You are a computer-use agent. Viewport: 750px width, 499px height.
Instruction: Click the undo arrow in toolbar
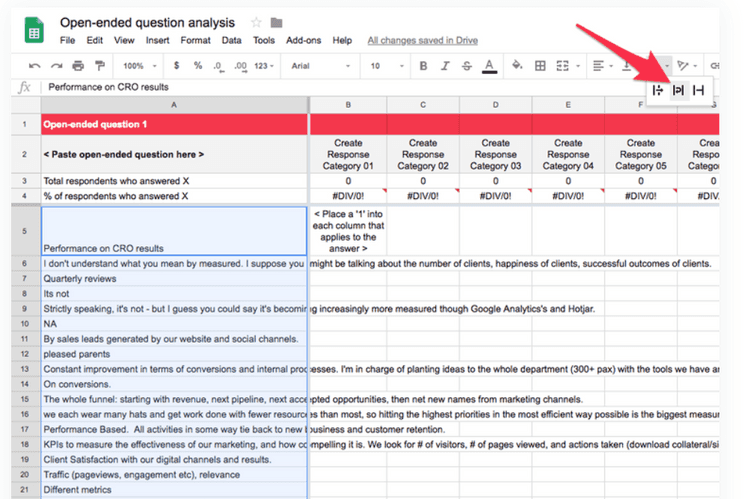pyautogui.click(x=34, y=66)
